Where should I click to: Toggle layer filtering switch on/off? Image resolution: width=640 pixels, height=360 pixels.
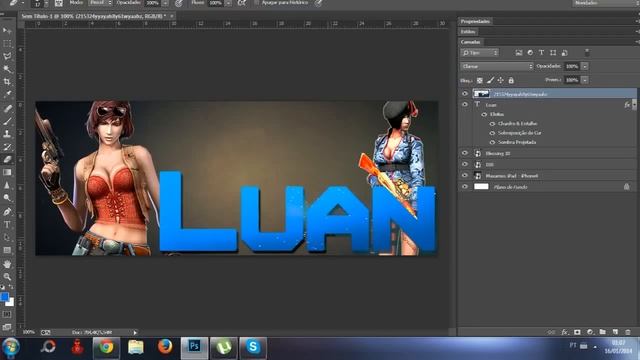point(587,53)
